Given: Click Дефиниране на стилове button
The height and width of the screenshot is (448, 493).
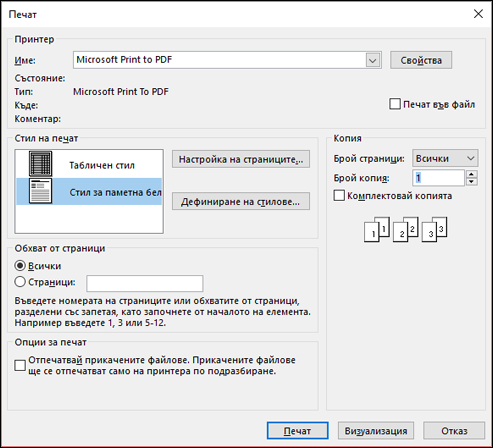Looking at the screenshot, I should (241, 201).
